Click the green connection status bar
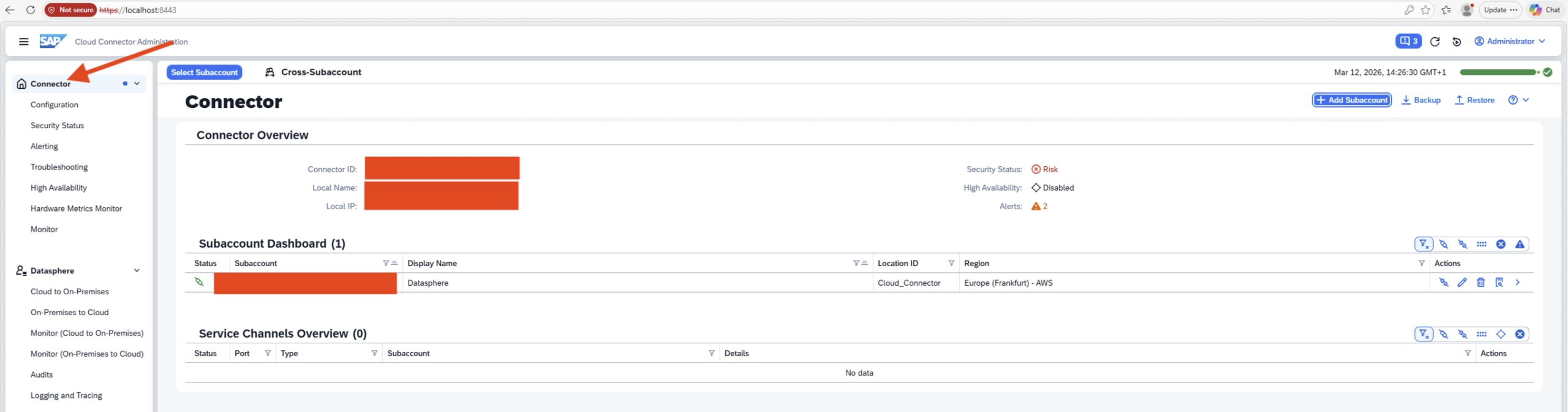The height and width of the screenshot is (412, 1568). pyautogui.click(x=1498, y=72)
